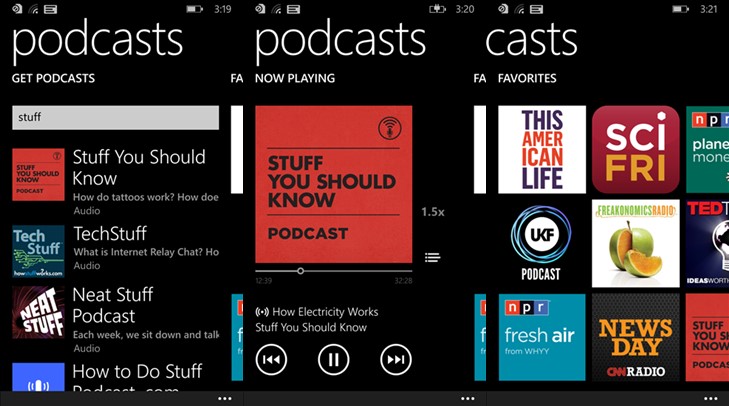
Task: Tap the charging battery icon at 3:20
Action: (437, 9)
